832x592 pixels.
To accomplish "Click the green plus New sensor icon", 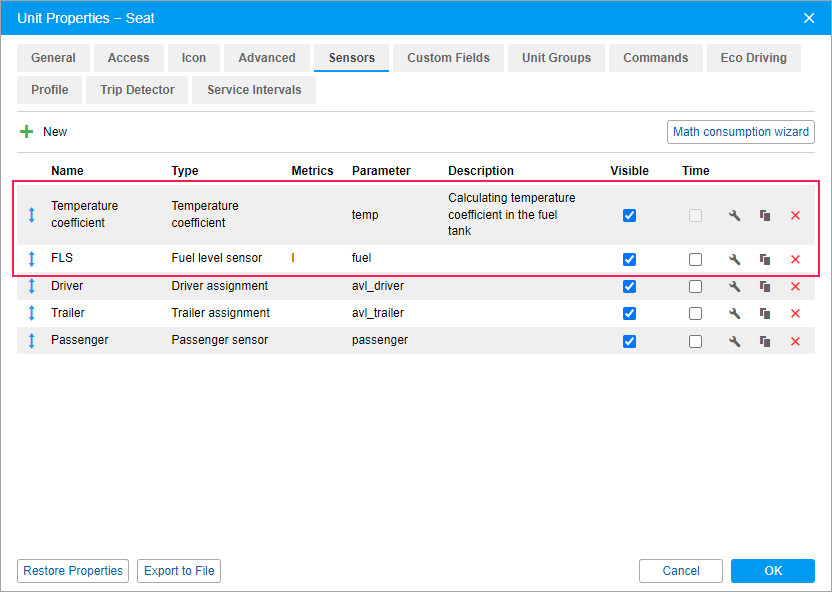I will (27, 132).
